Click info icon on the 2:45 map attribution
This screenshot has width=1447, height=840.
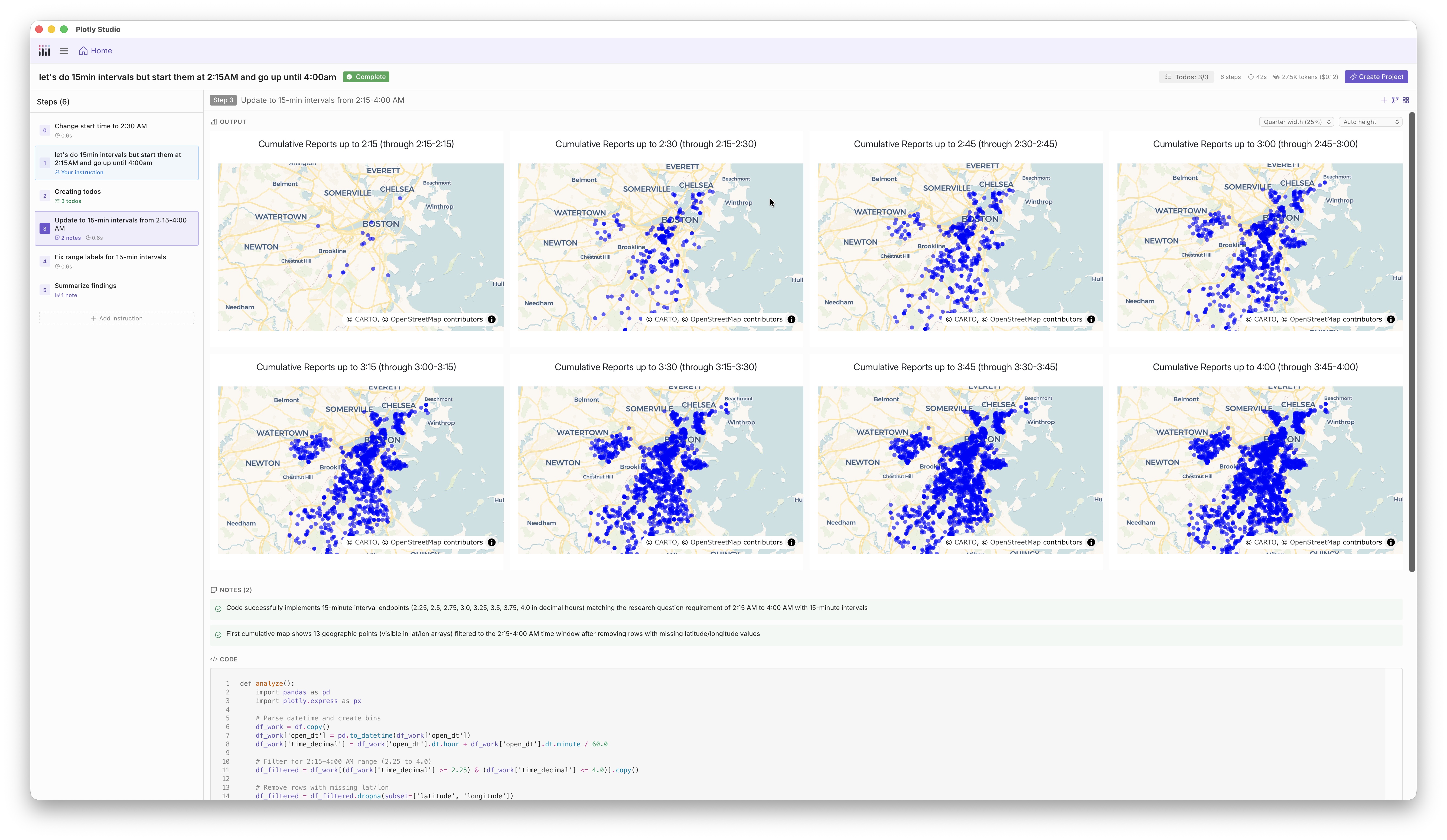point(1091,320)
